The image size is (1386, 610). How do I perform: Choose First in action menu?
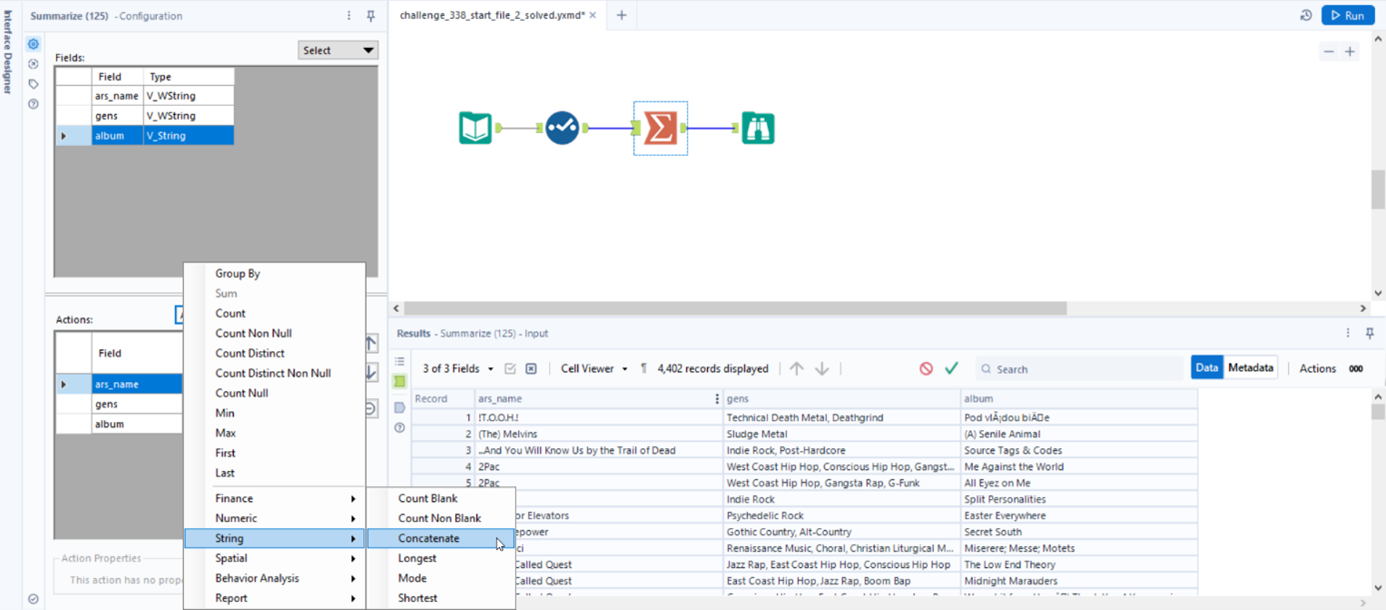pyautogui.click(x=275, y=453)
